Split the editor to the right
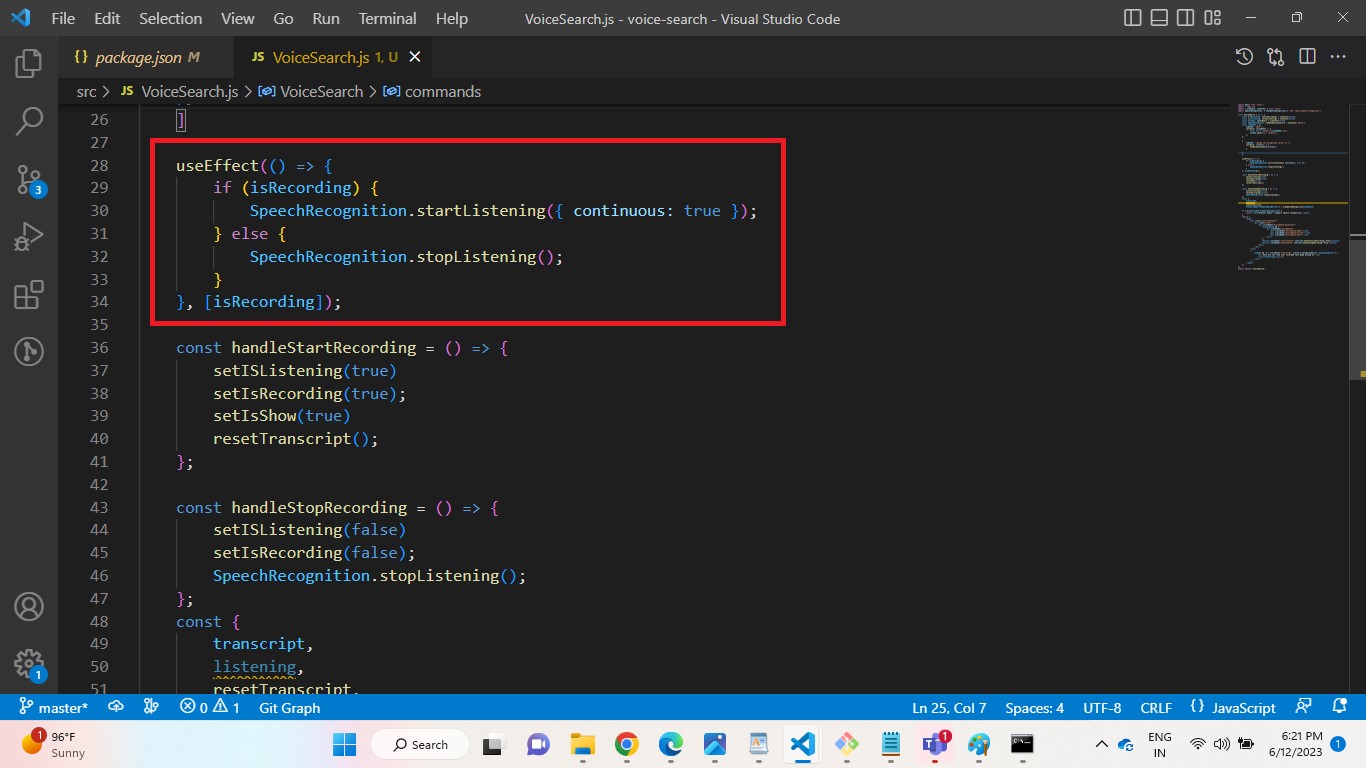The height and width of the screenshot is (768, 1366). (1307, 57)
